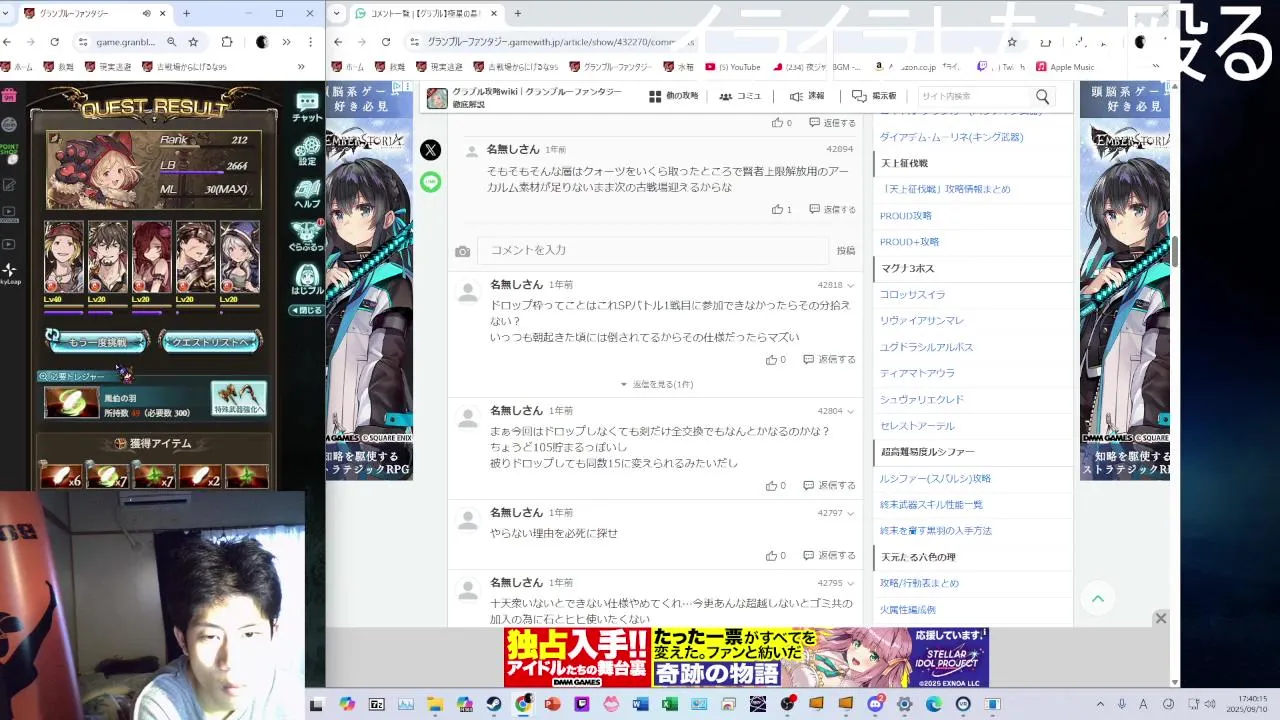This screenshot has width=1280, height=720.
Task: Open Discord from the taskbar
Action: tap(875, 704)
